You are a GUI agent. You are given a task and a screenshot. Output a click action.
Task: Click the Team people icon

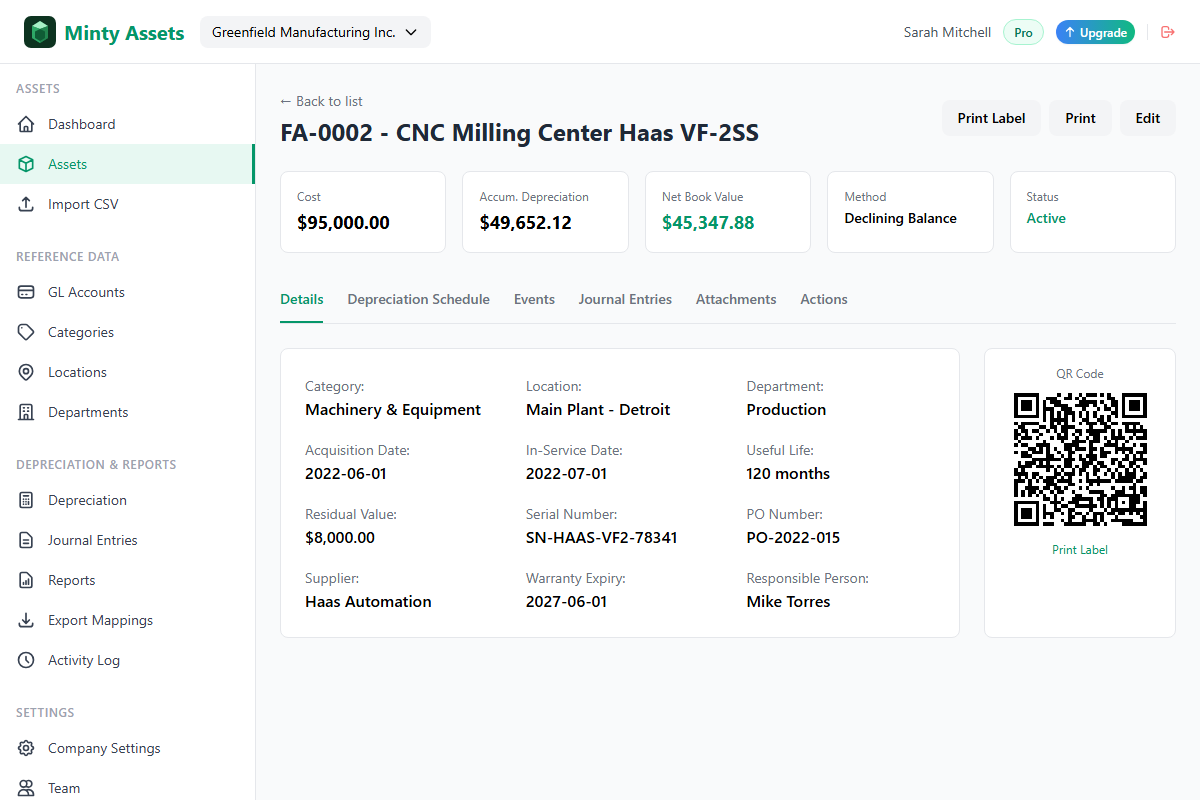[27, 788]
